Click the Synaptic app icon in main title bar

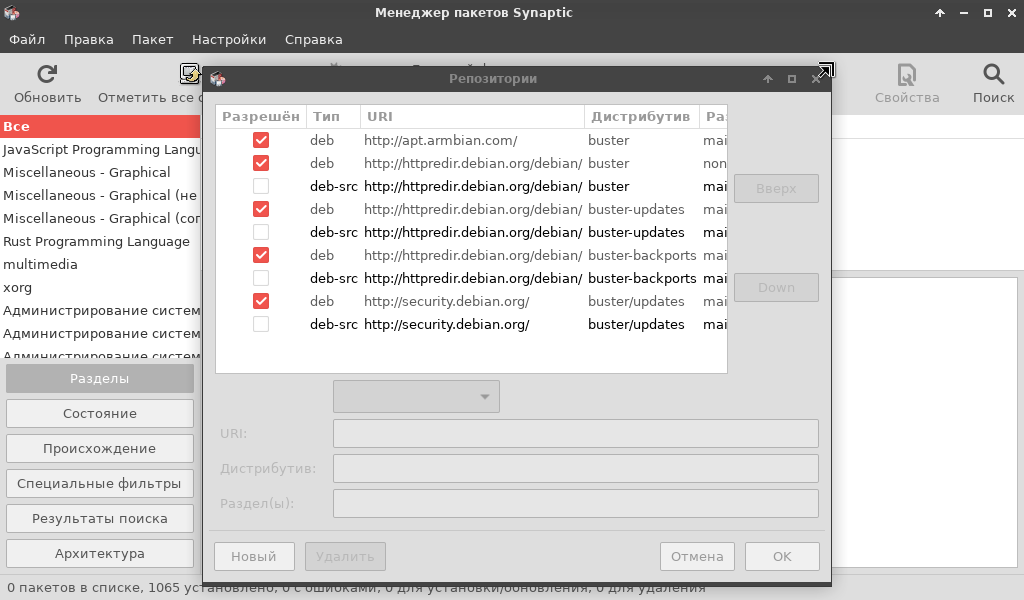pyautogui.click(x=12, y=12)
